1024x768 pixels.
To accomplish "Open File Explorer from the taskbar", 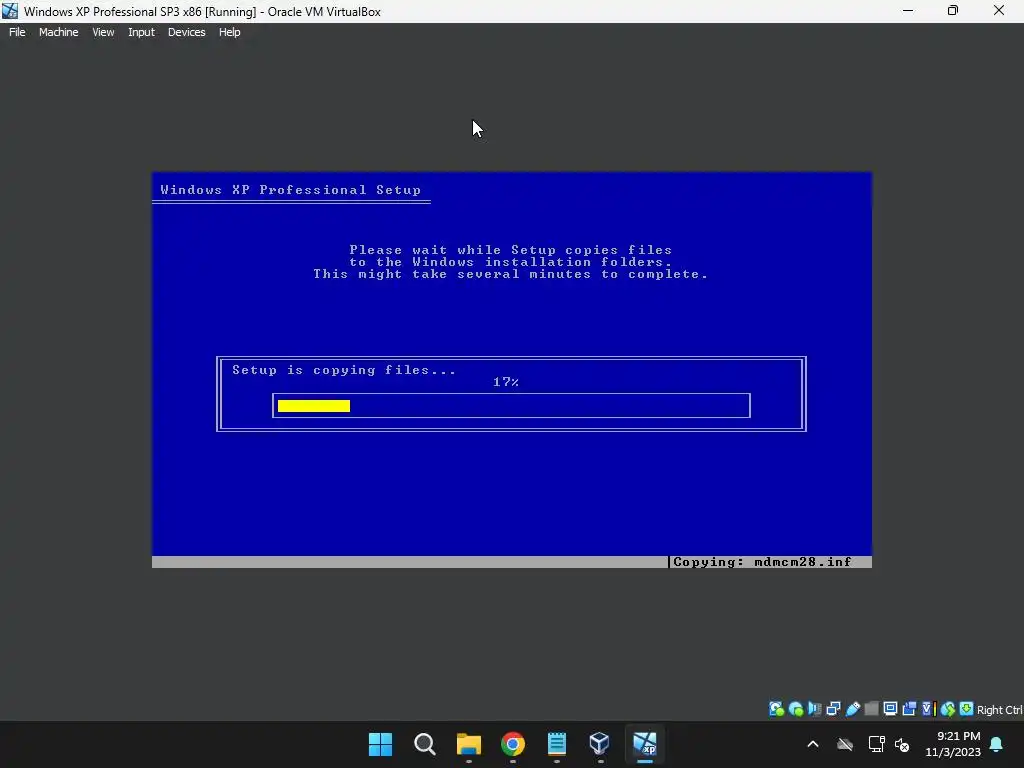I will (x=468, y=744).
